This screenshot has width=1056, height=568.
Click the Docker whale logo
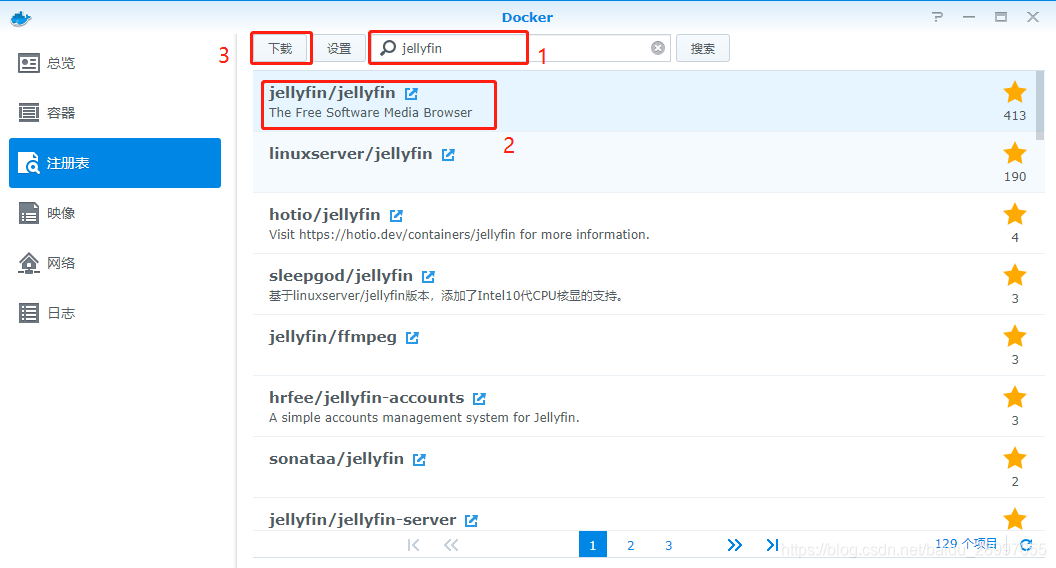[21, 18]
